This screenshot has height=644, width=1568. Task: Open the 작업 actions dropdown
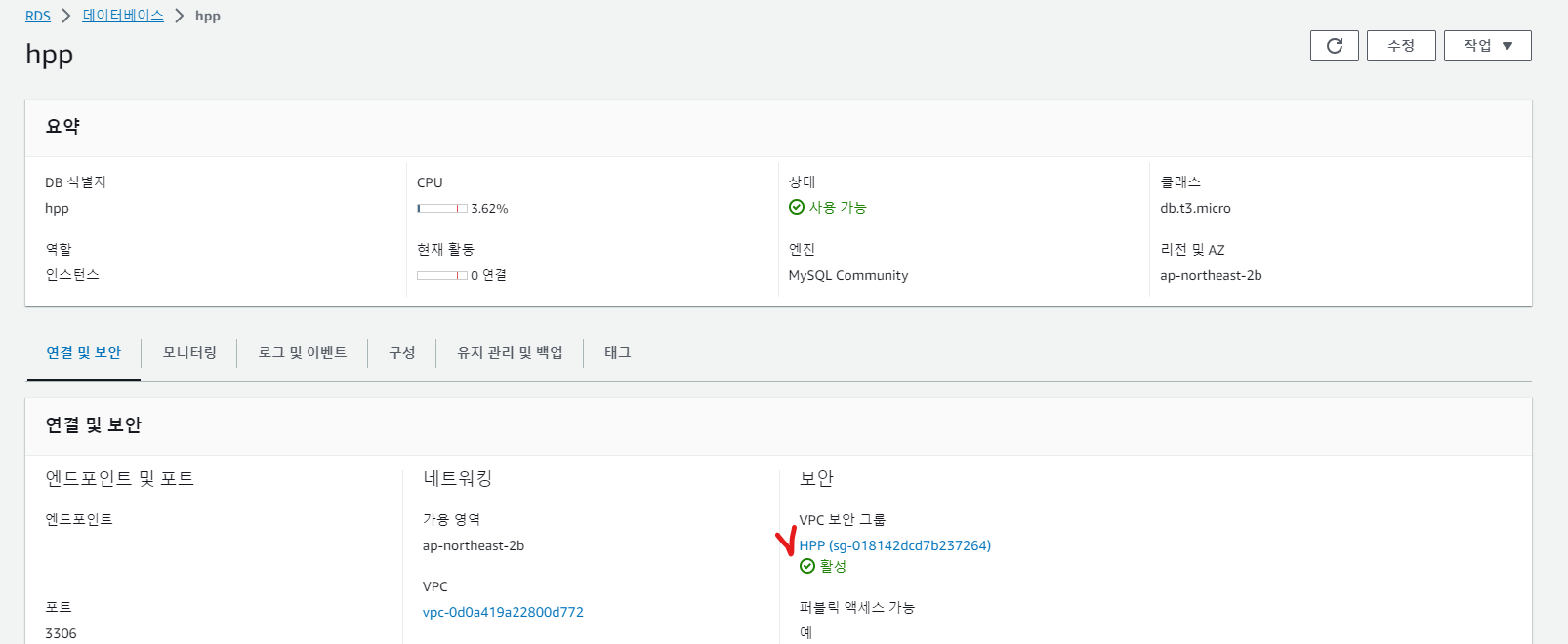click(1487, 46)
